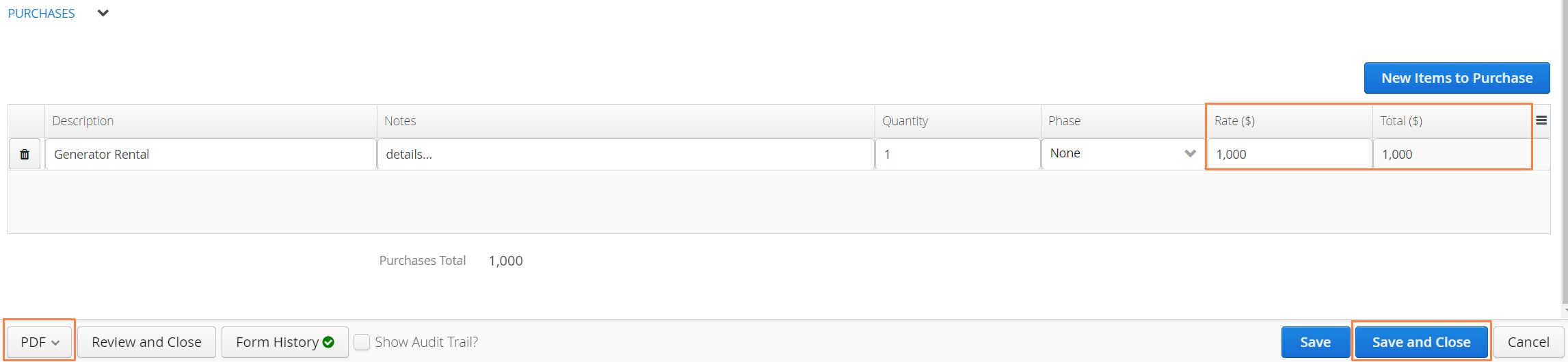The image size is (1568, 362).
Task: Click the Rate ($) input field
Action: (x=1289, y=154)
